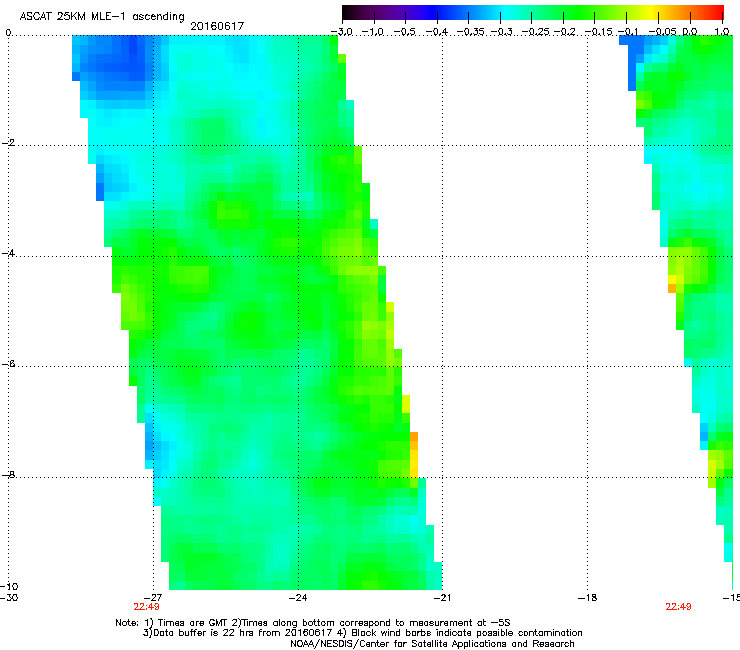Image resolution: width=740 pixels, height=650 pixels.
Task: Click the colorbar label -0.5
Action: [x=404, y=32]
